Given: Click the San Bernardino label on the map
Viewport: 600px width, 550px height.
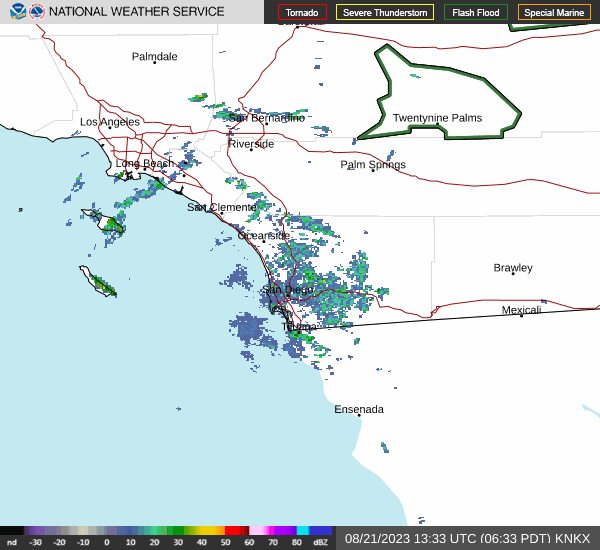Looking at the screenshot, I should pyautogui.click(x=266, y=118).
